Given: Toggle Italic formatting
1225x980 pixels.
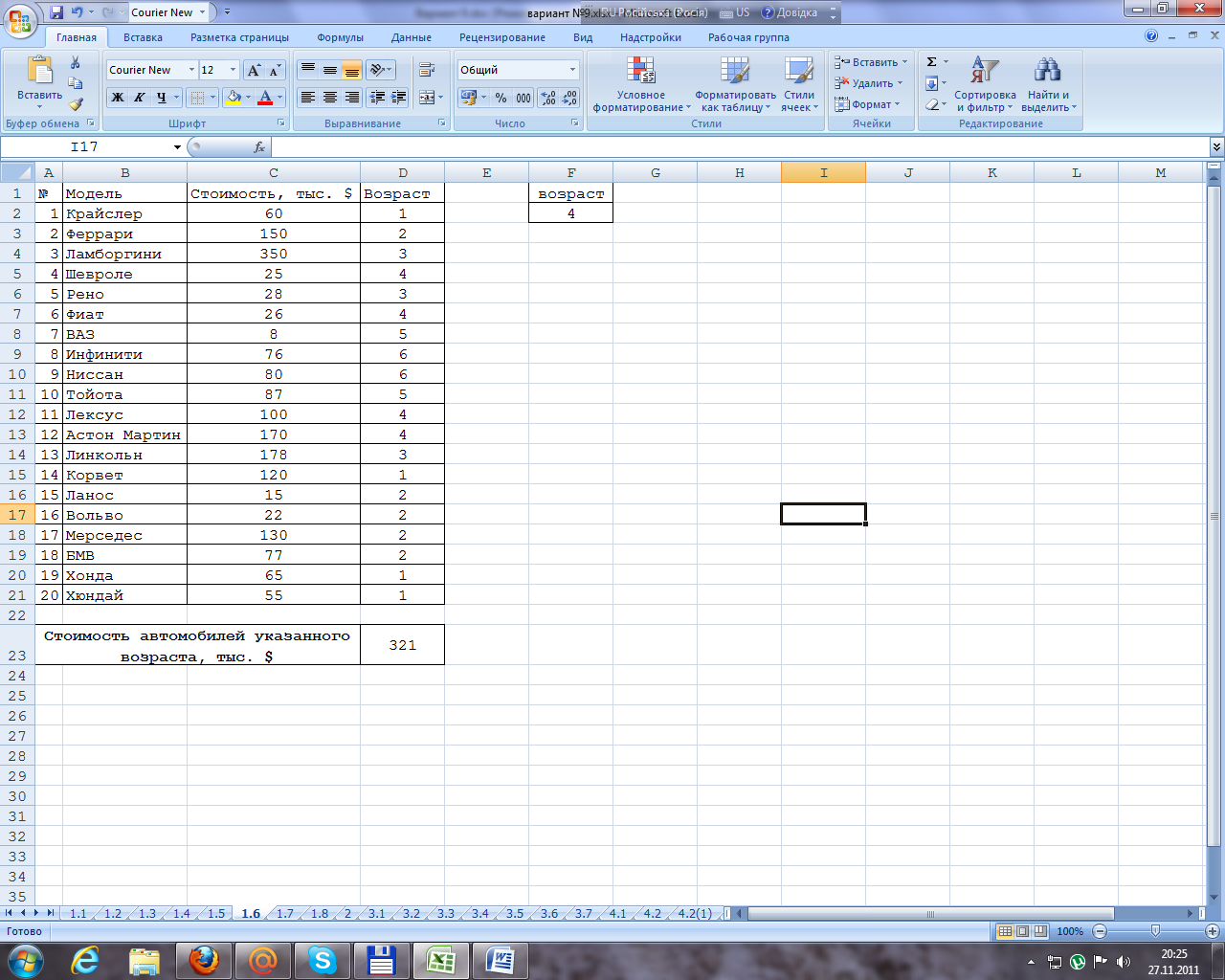Looking at the screenshot, I should [139, 98].
